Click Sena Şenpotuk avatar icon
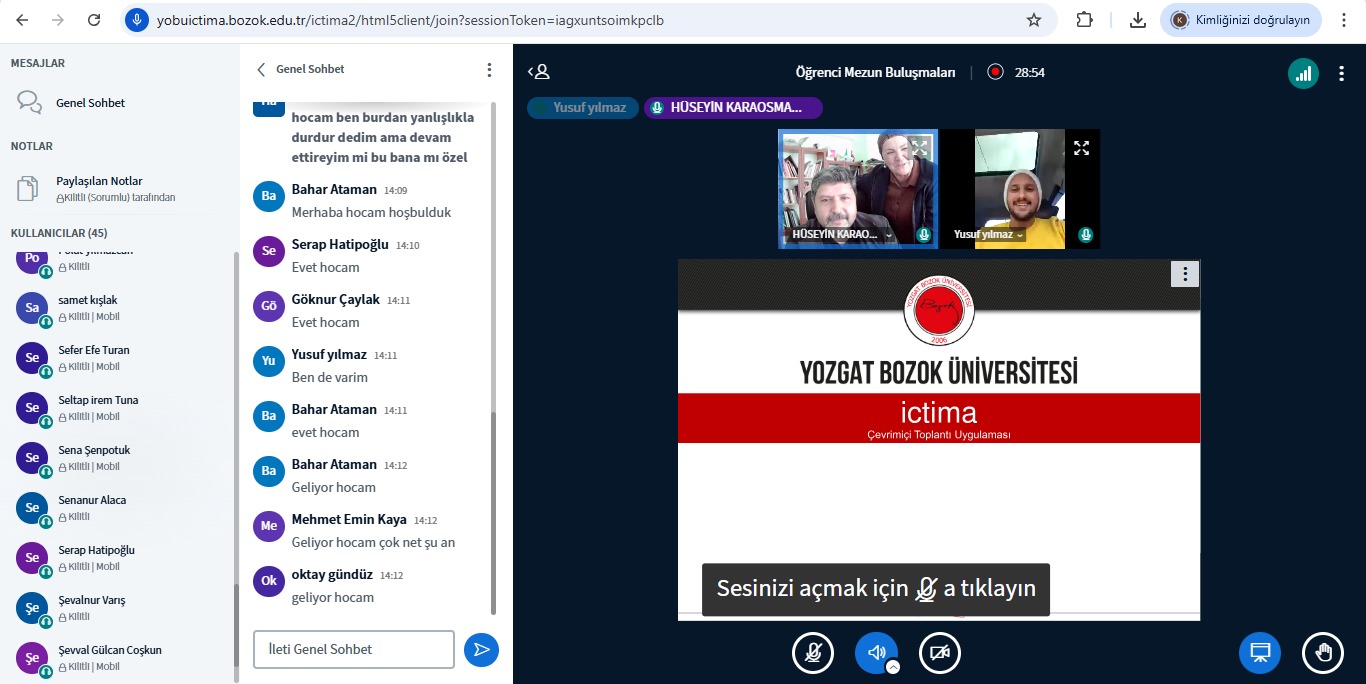This screenshot has height=684, width=1366. point(32,458)
